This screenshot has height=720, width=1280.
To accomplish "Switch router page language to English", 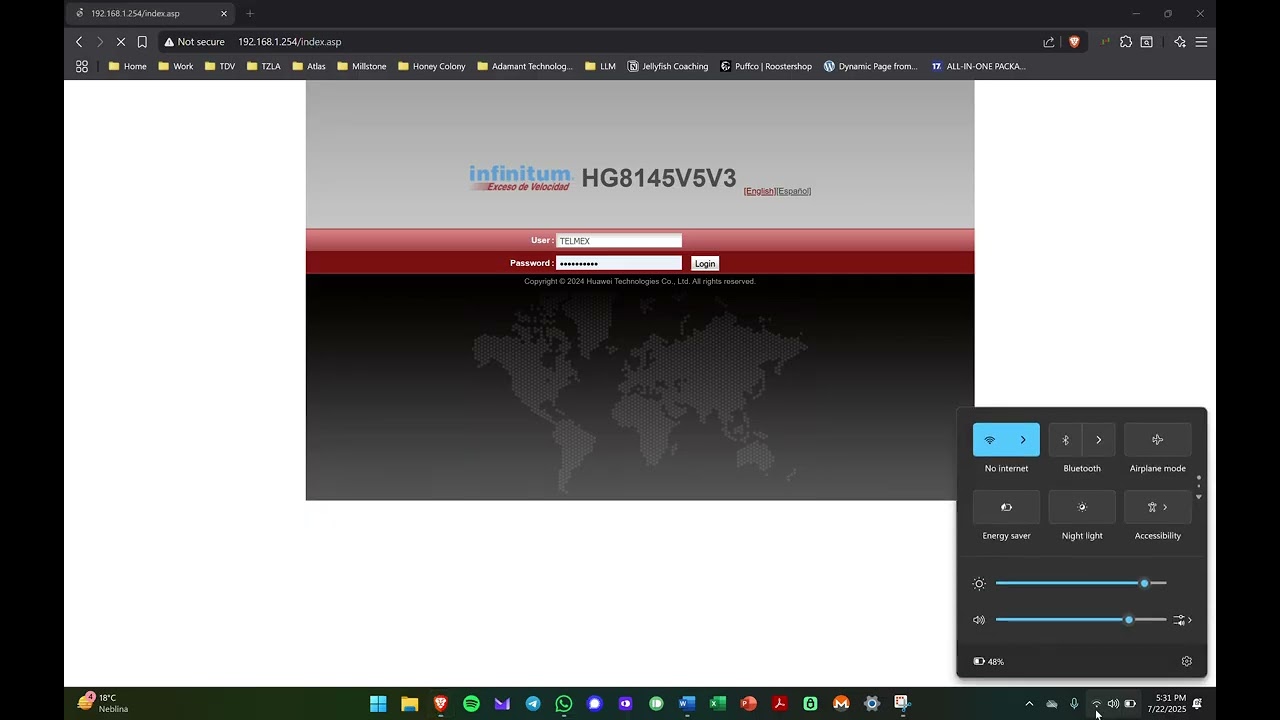I will coord(760,191).
